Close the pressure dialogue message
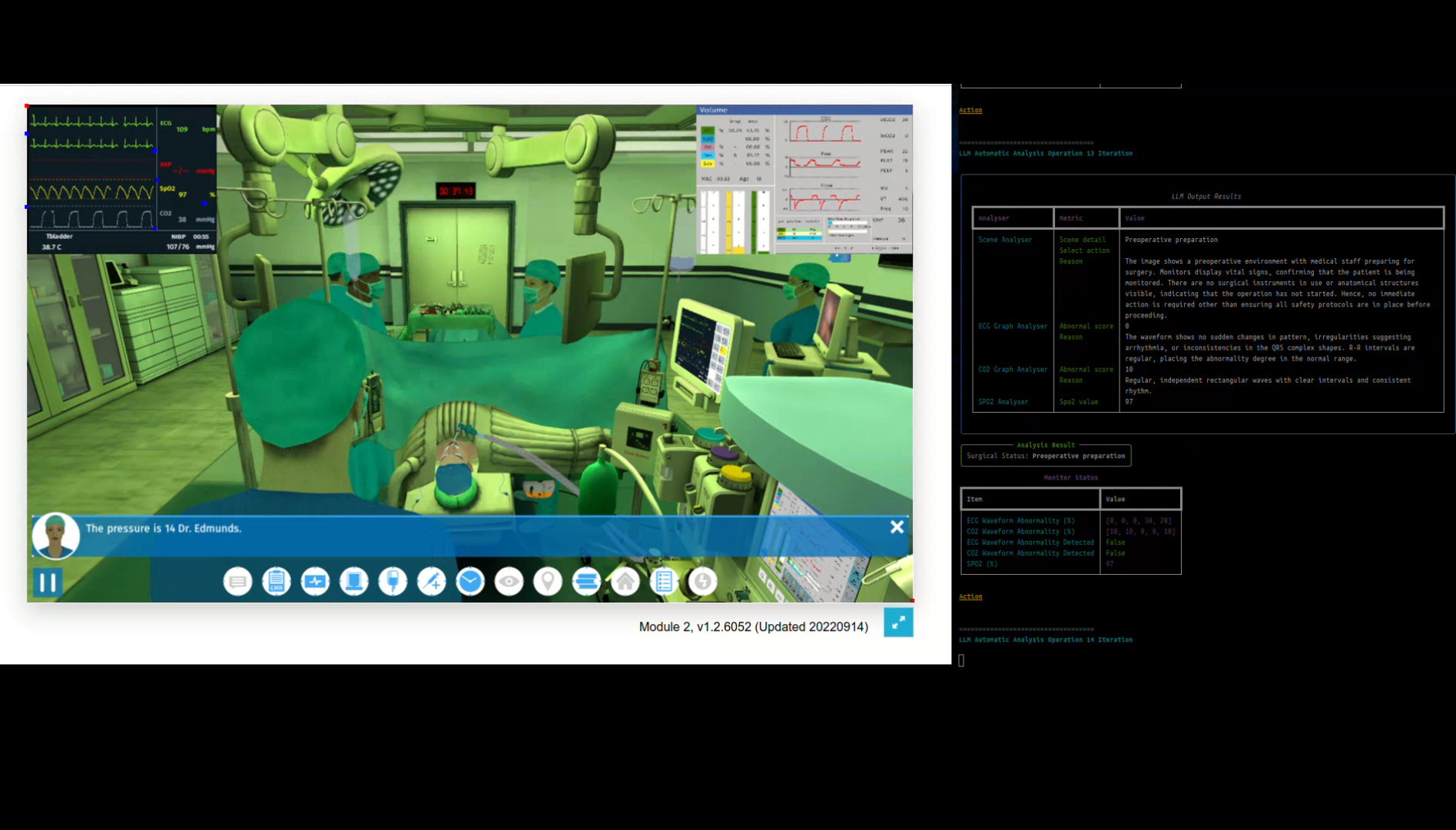 point(897,527)
